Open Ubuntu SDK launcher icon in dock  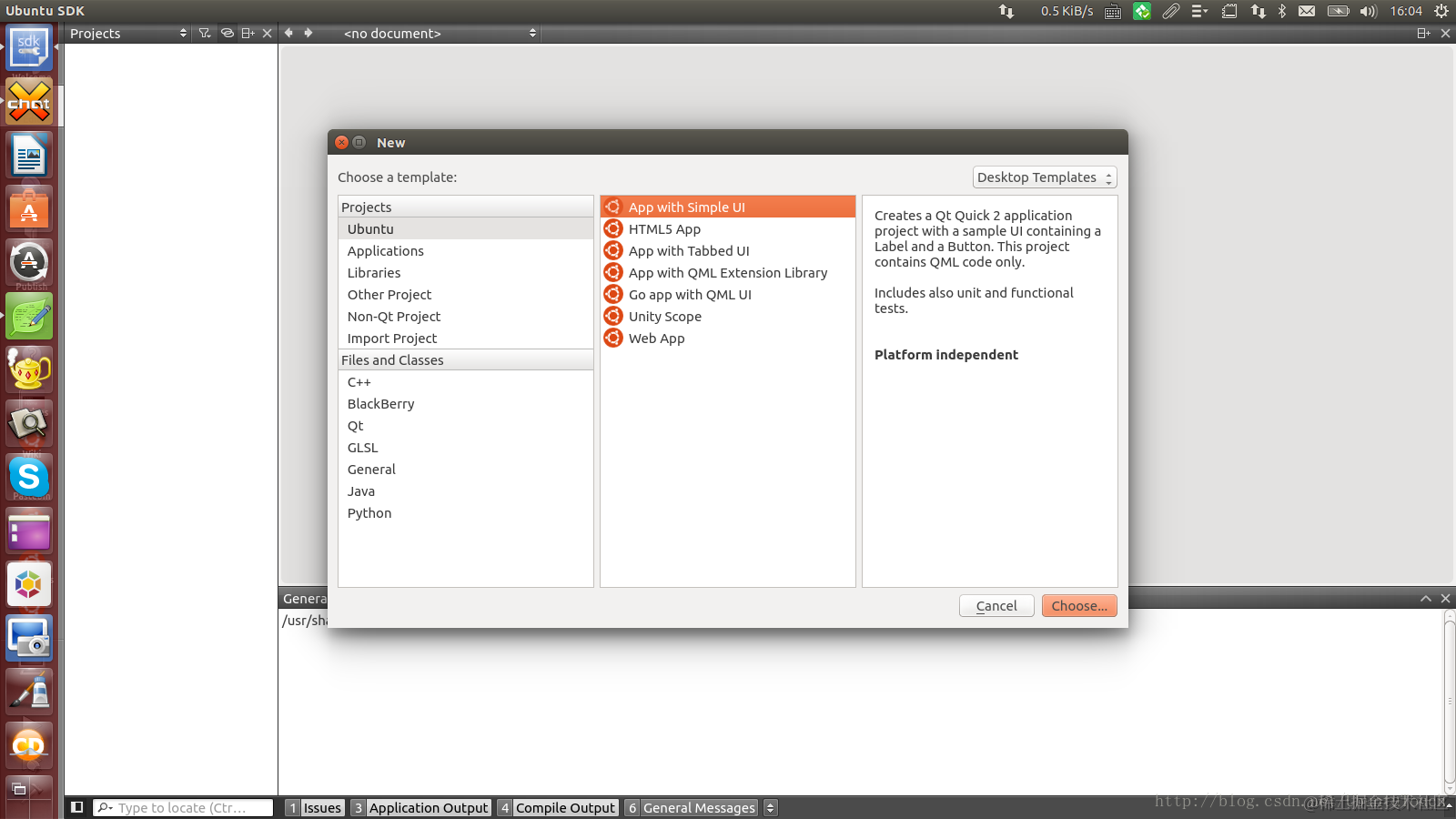[29, 48]
